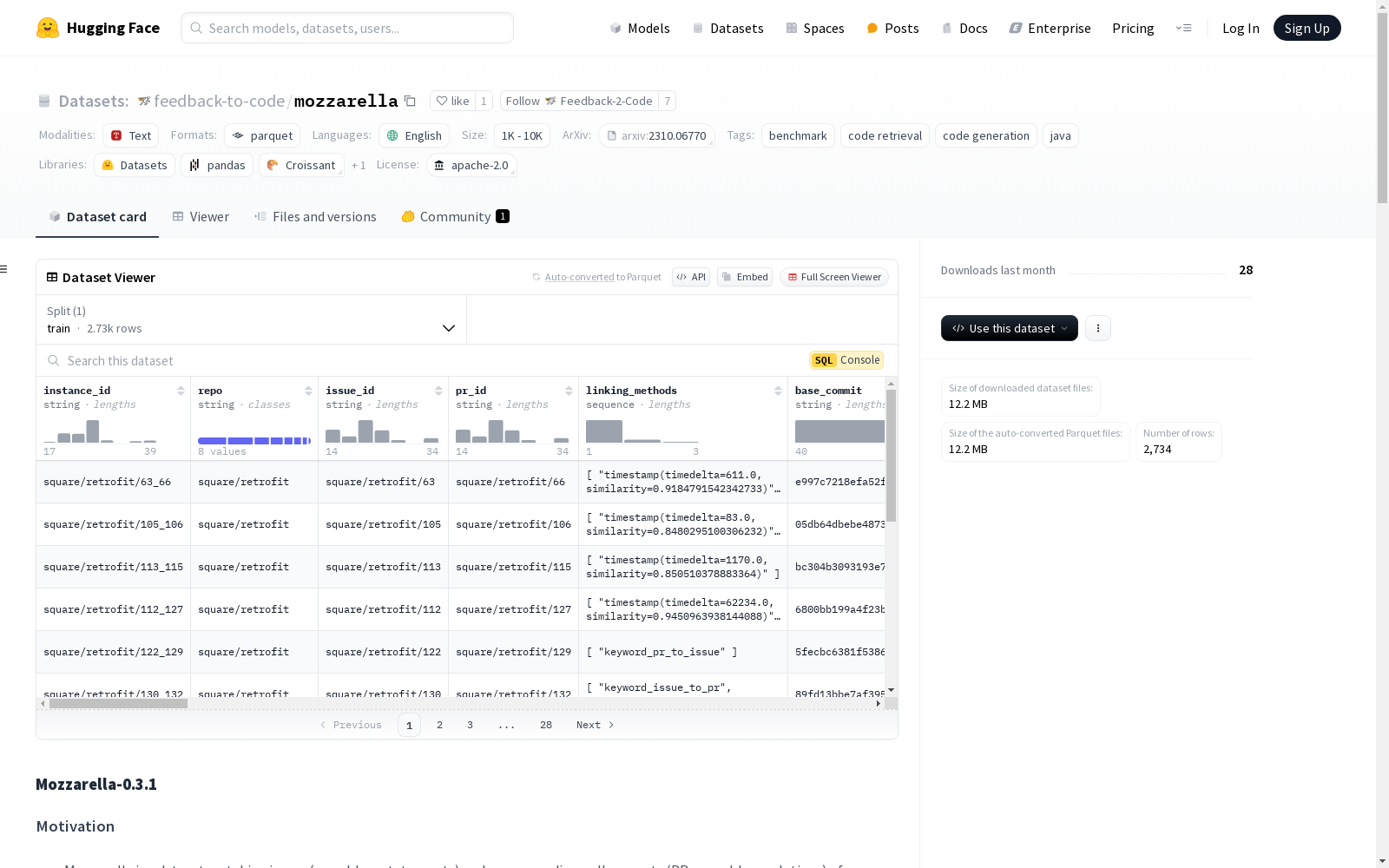Jump to page 28 of the dataset
The width and height of the screenshot is (1389, 868).
(546, 725)
